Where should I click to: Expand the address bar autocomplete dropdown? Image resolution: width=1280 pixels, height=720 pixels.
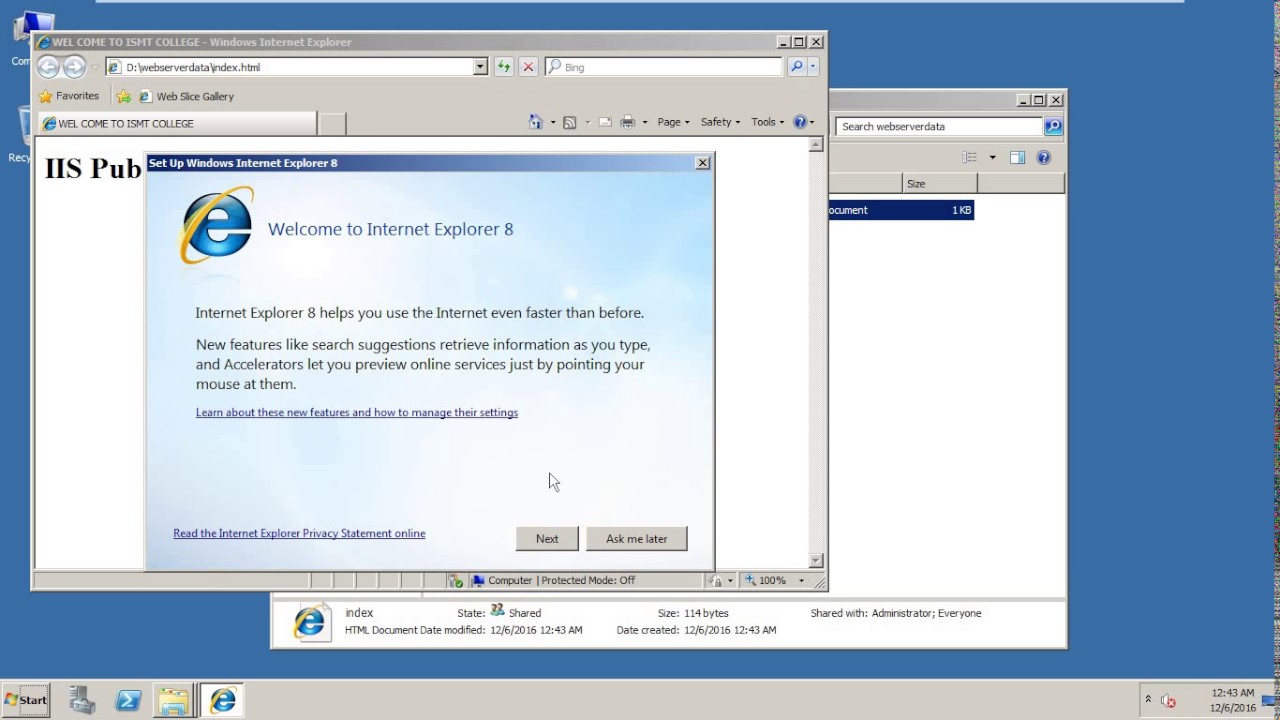tap(480, 67)
